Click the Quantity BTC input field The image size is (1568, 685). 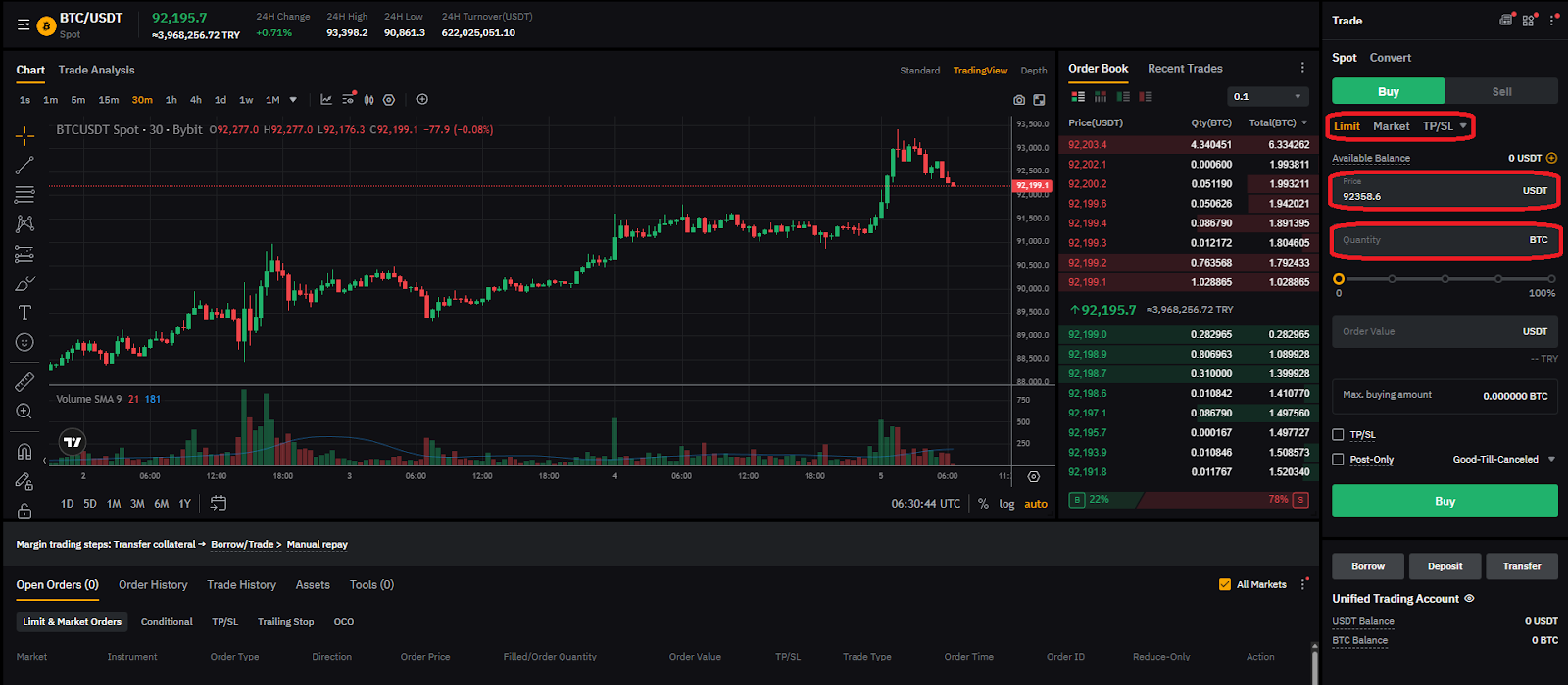1445,240
